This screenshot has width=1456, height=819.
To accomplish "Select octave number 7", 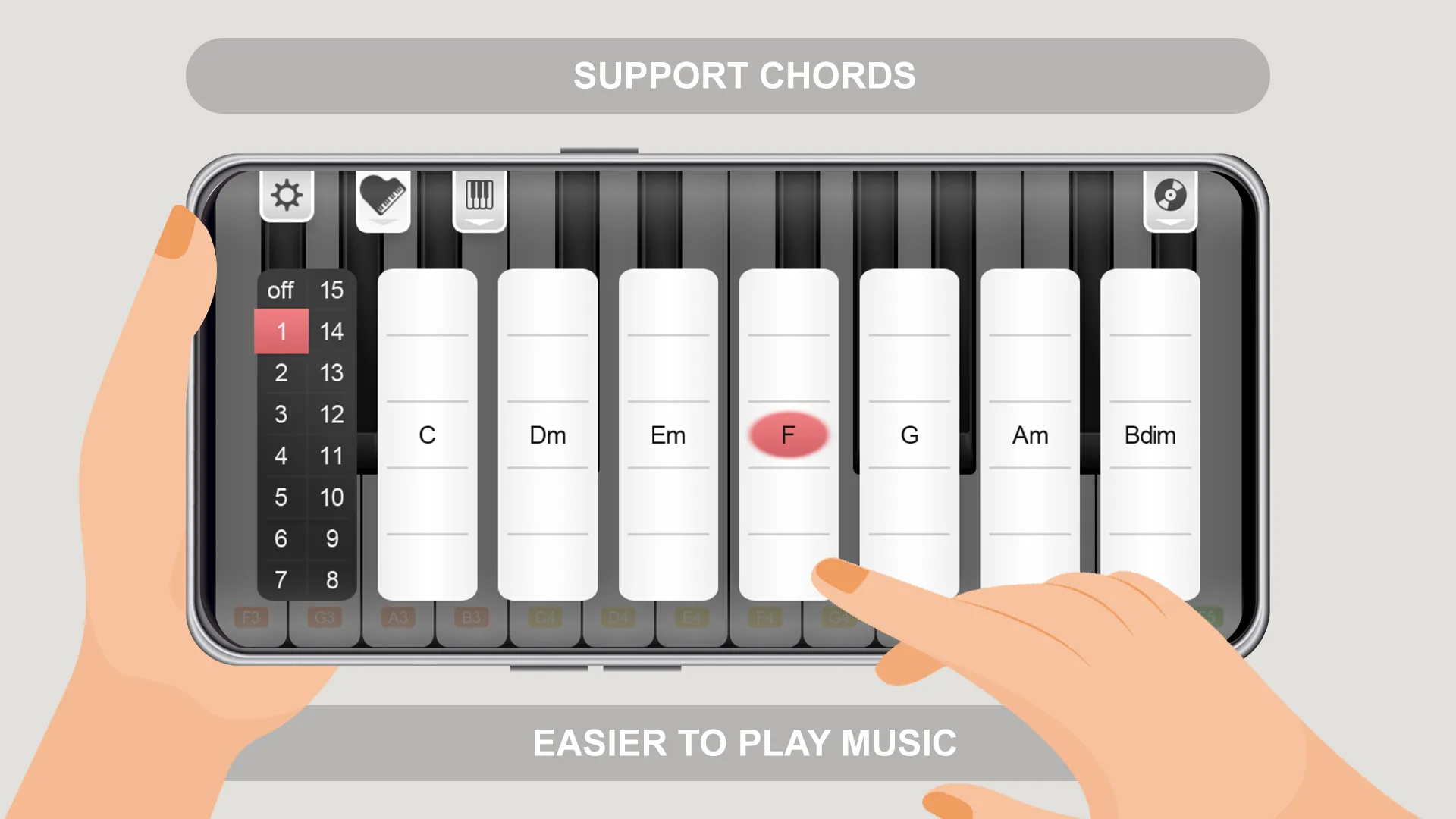I will (281, 580).
